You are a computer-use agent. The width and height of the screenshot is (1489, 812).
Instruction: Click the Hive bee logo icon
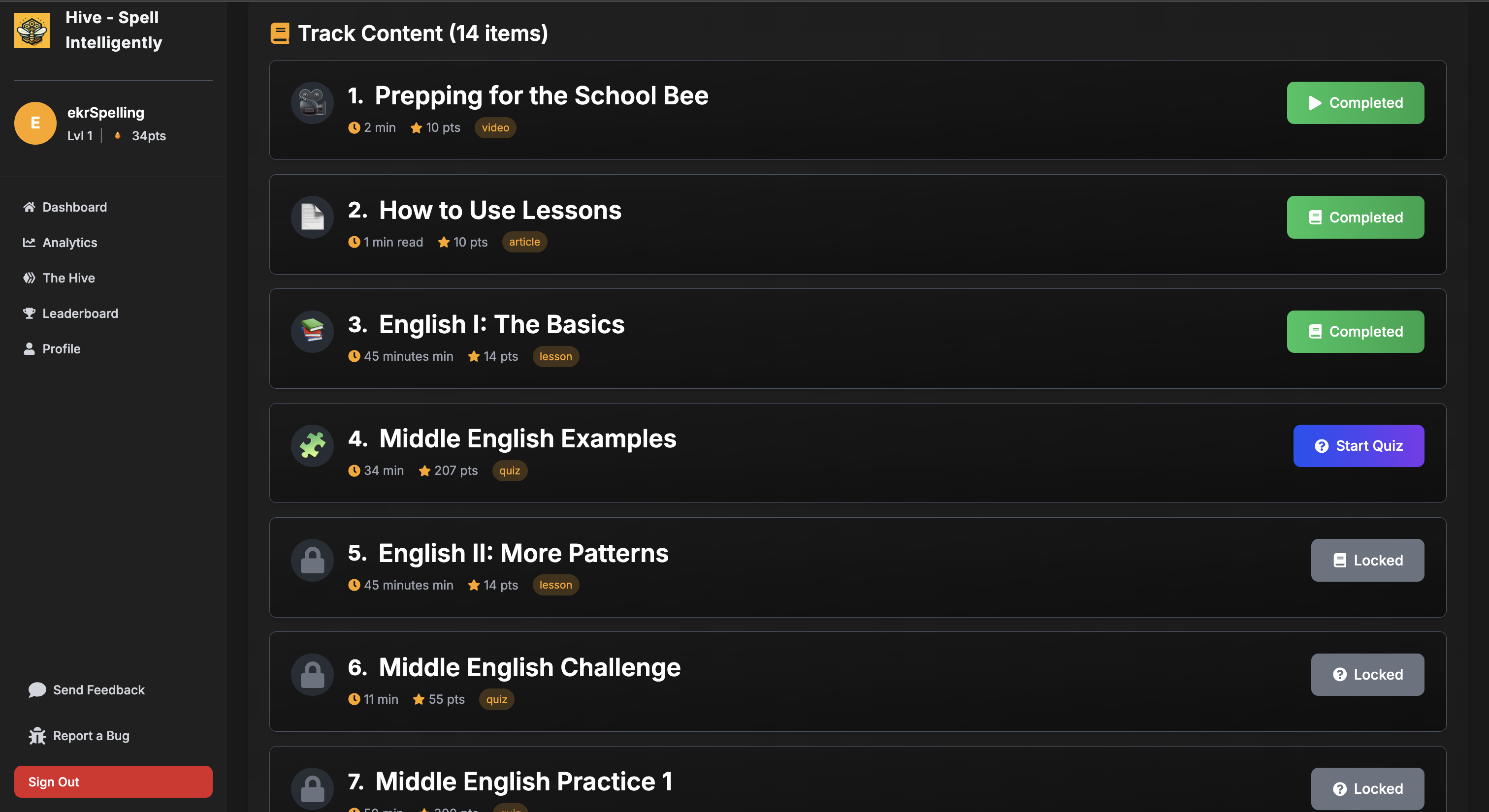point(32,30)
